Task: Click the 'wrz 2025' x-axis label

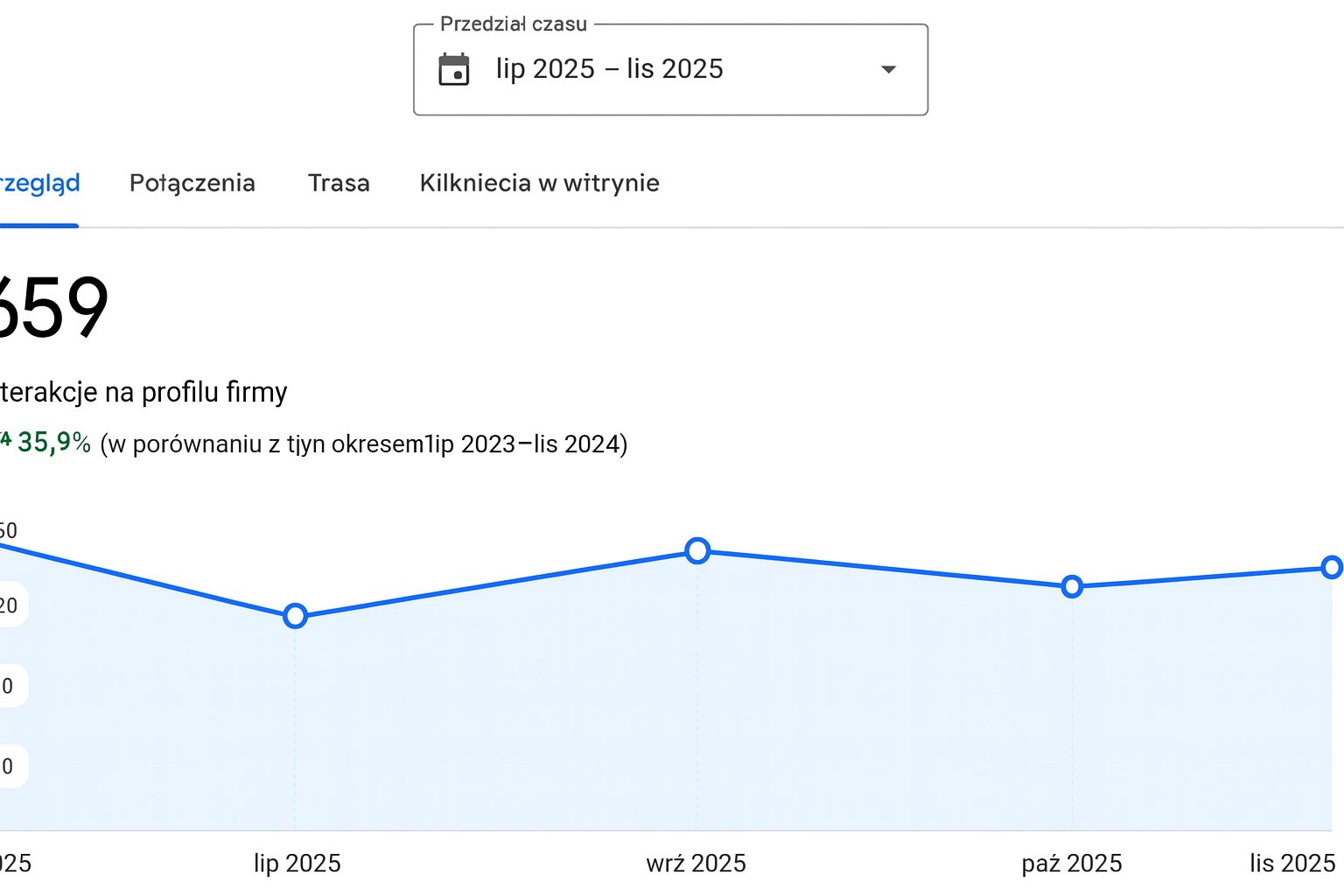Action: pyautogui.click(x=696, y=864)
